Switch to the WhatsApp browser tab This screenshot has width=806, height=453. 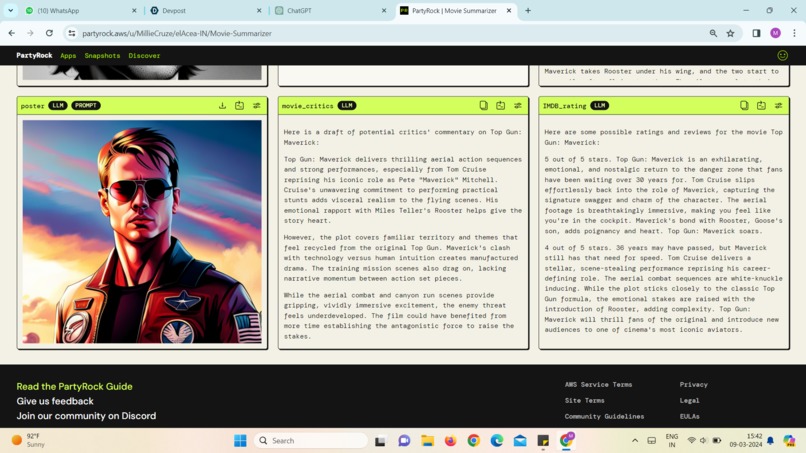coord(81,10)
